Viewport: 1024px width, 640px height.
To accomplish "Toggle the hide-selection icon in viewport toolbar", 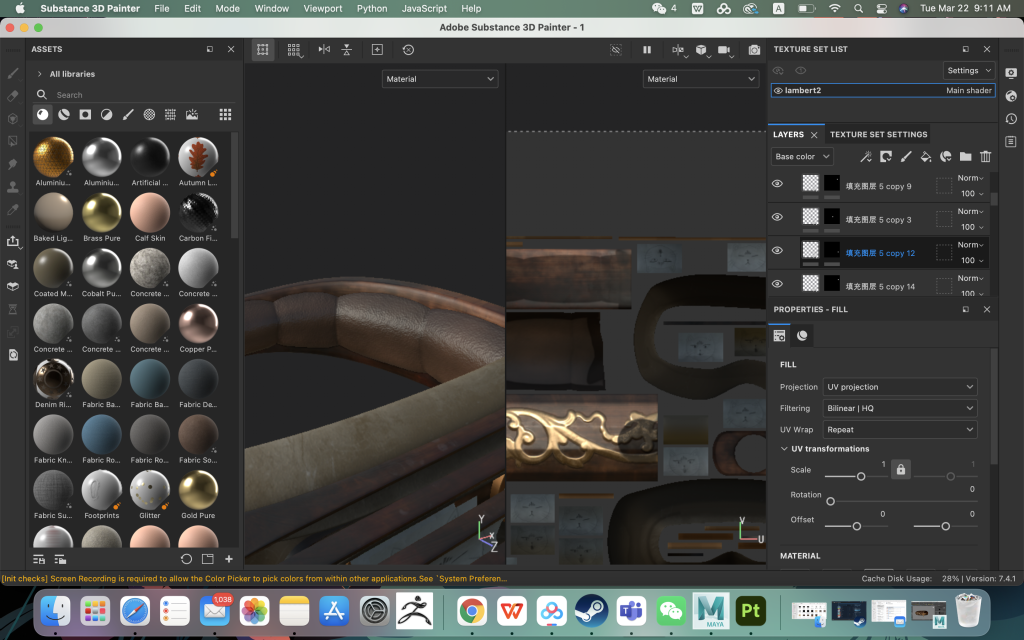I will (615, 50).
